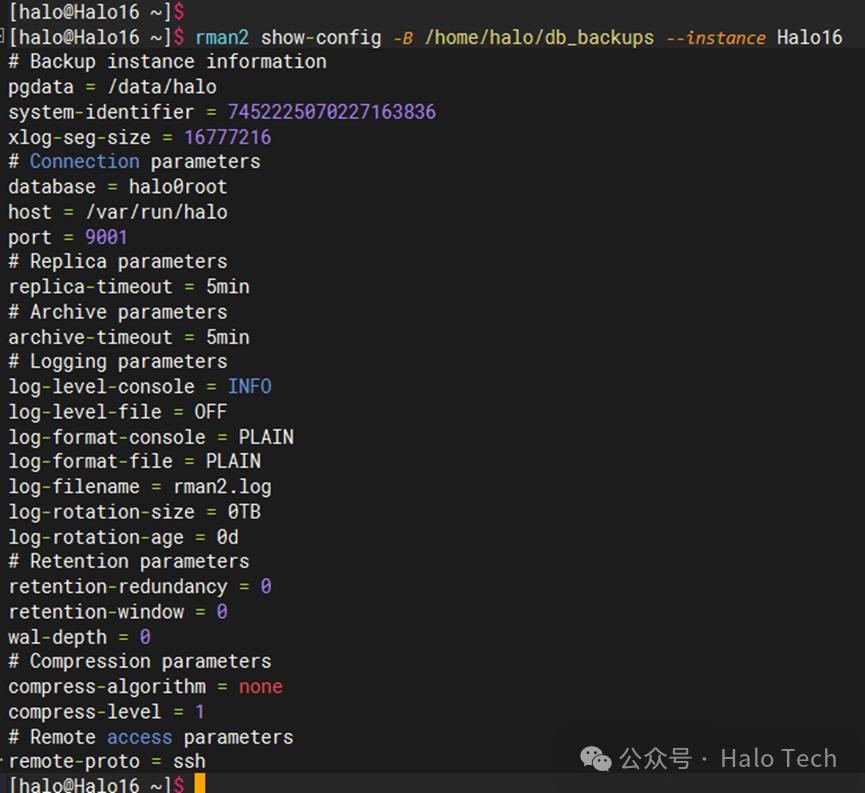Click the system-identifier number 7452225070227163836
The image size is (865, 793).
(332, 112)
